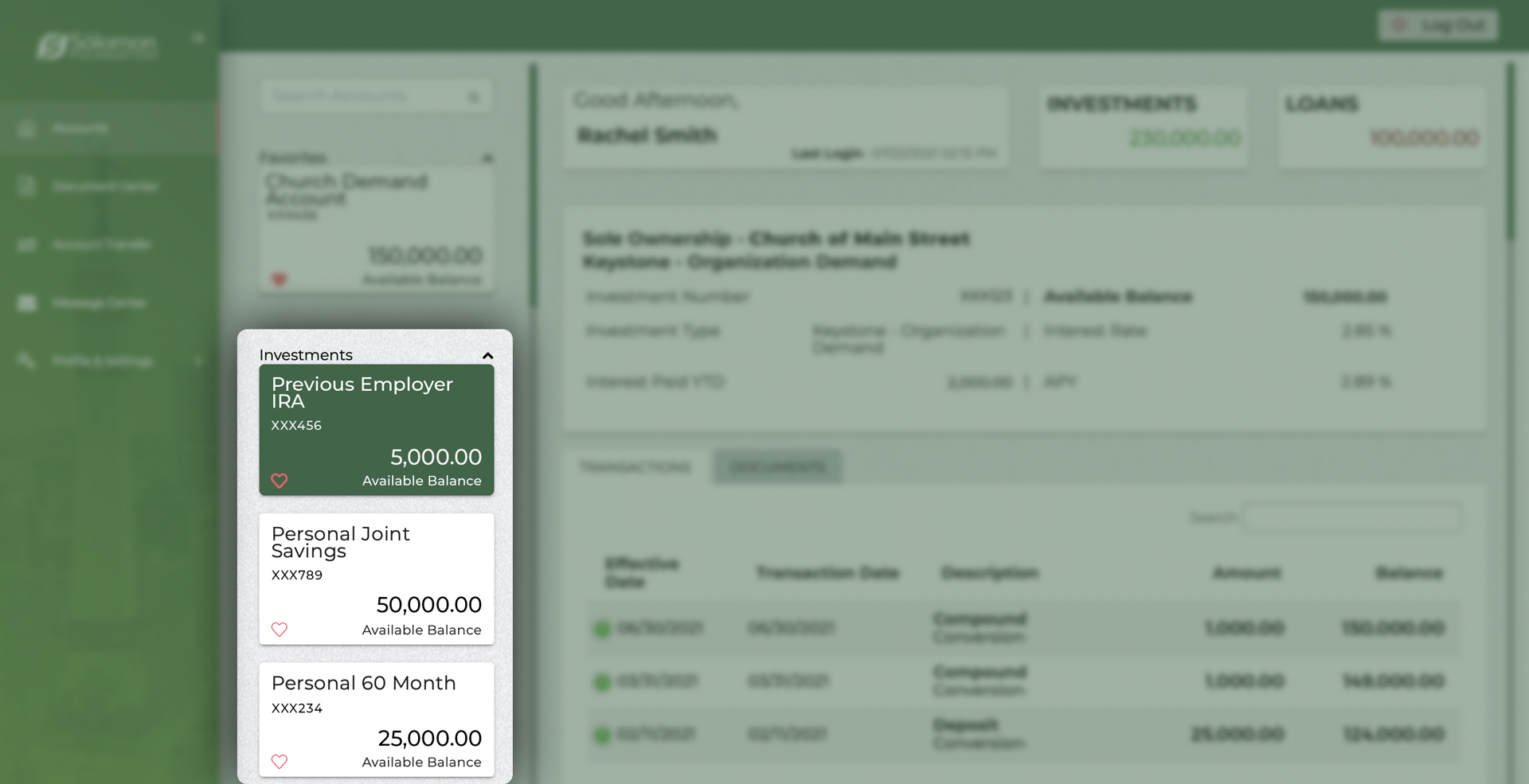
Task: Collapse the Favorites section chevron
Action: click(x=487, y=158)
